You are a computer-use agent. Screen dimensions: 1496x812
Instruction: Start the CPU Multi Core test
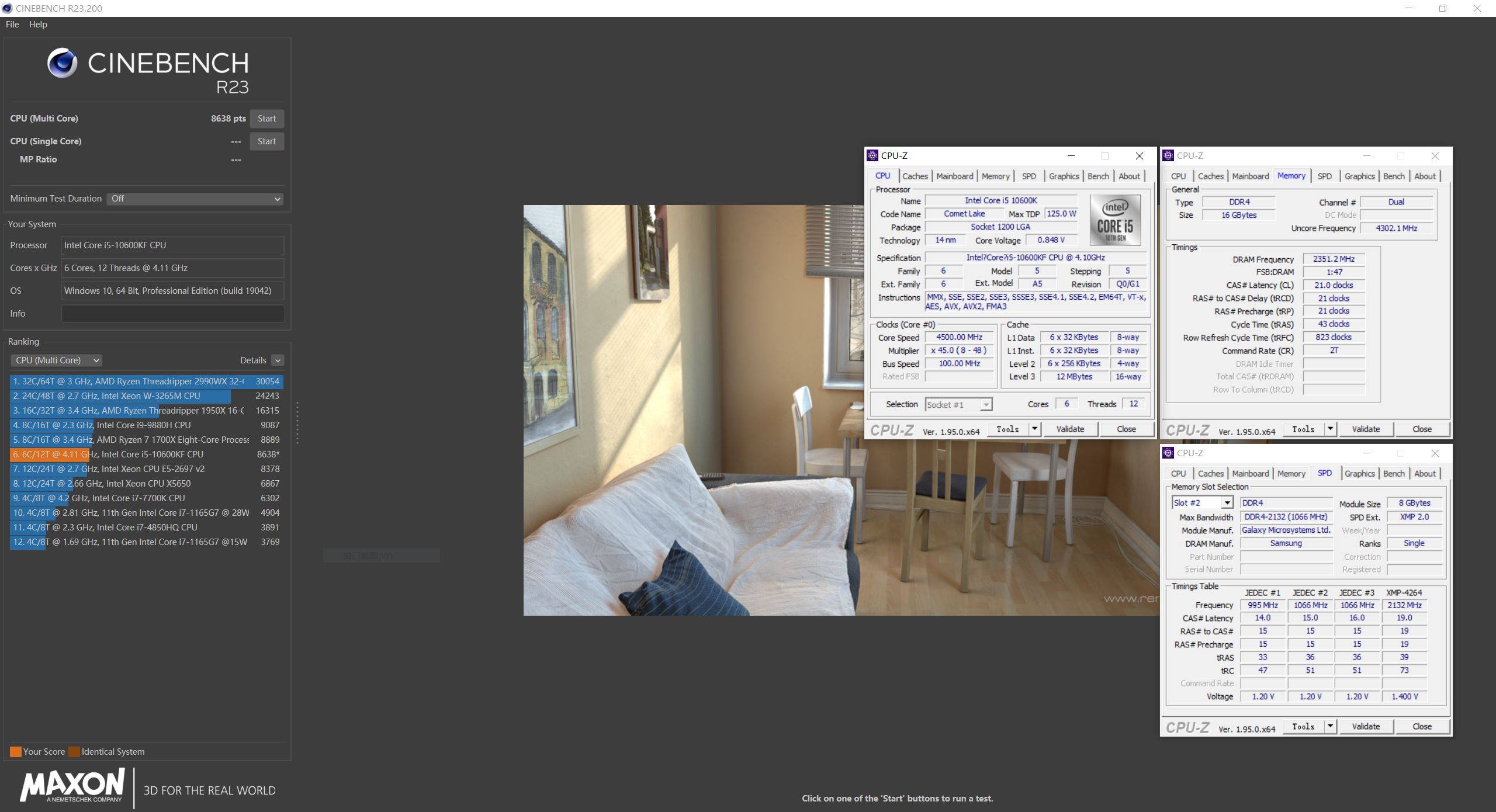[x=266, y=119]
